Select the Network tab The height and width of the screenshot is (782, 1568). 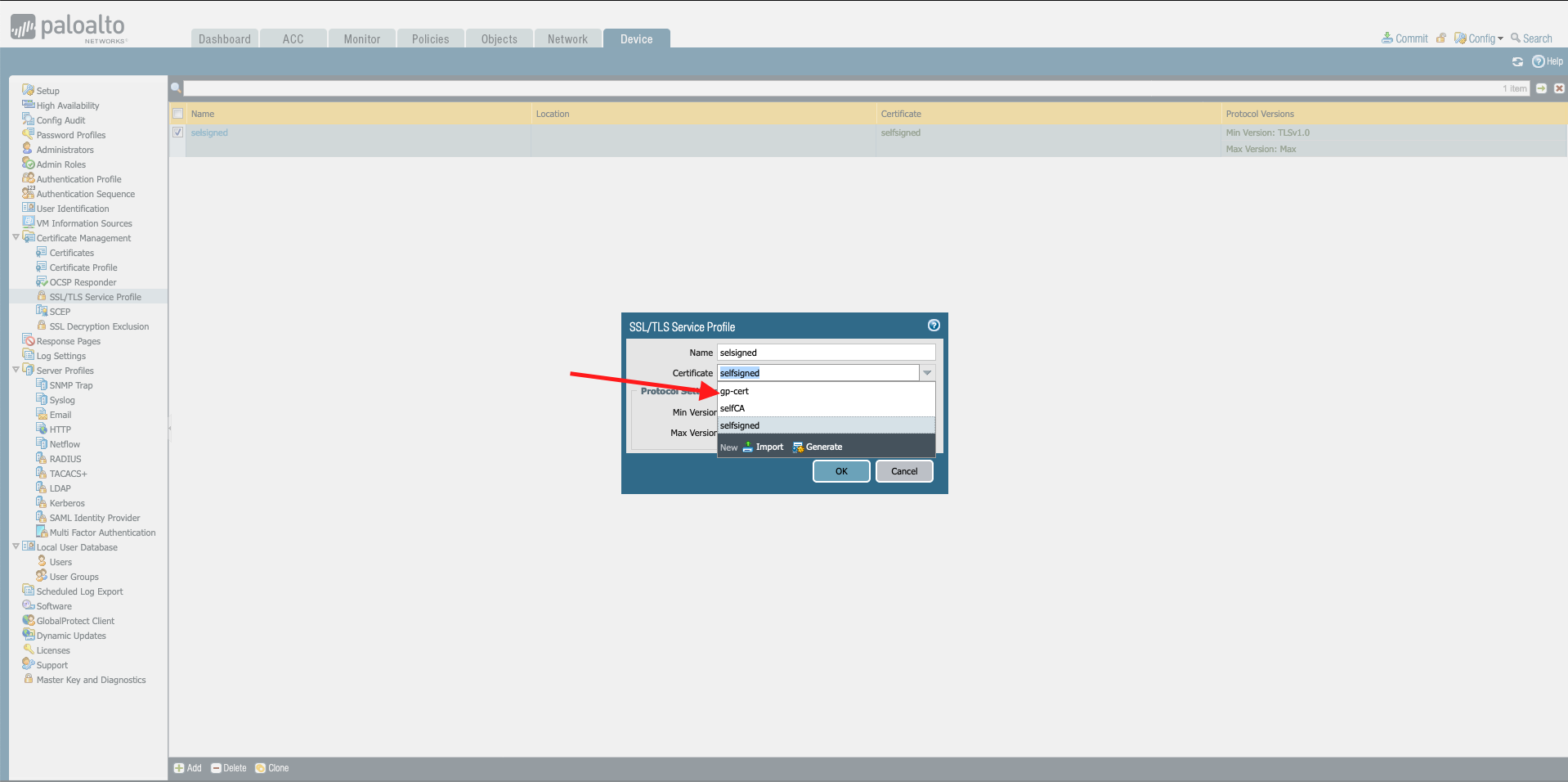coord(568,38)
